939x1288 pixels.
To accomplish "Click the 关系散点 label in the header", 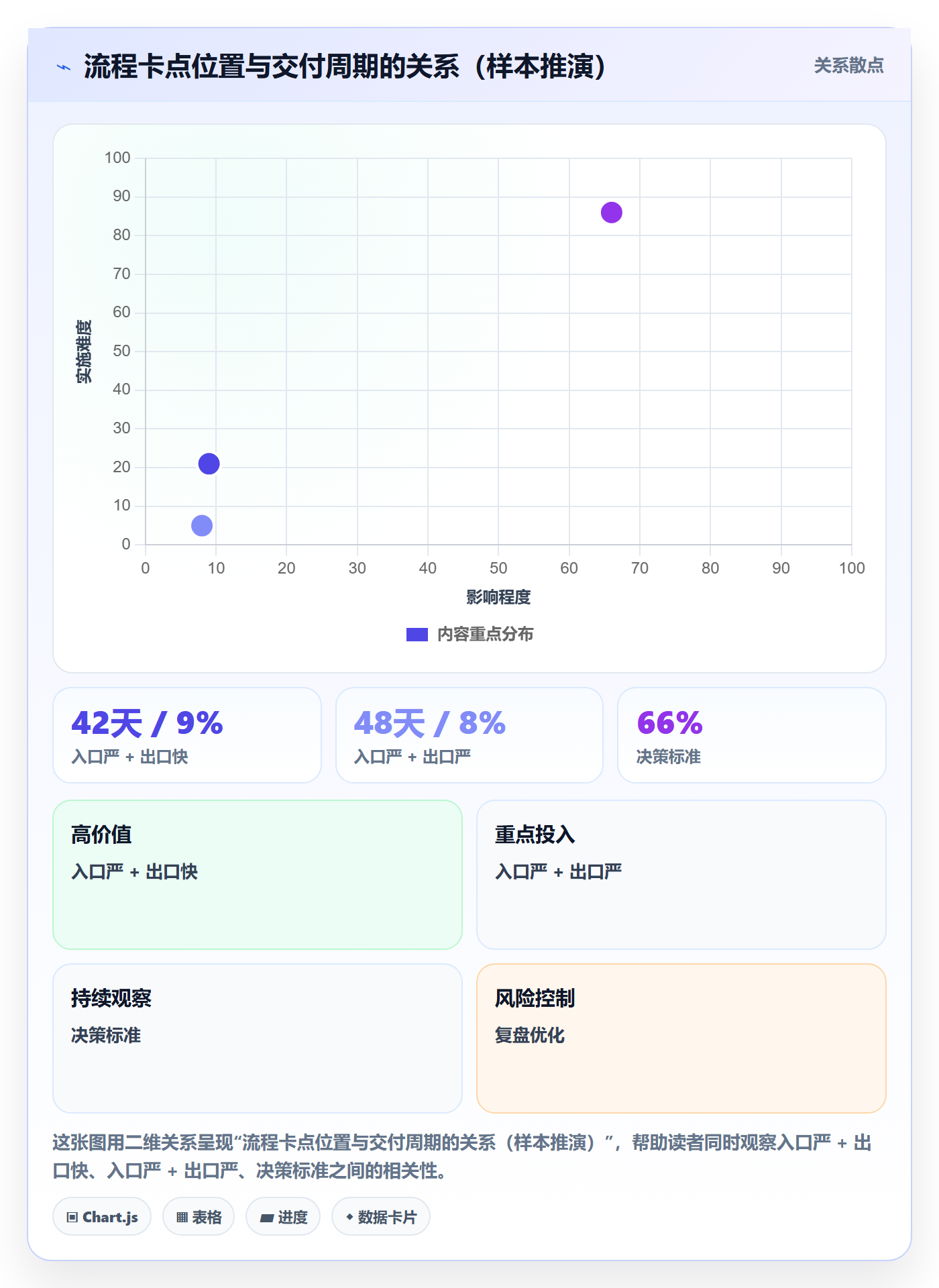I will pos(848,66).
